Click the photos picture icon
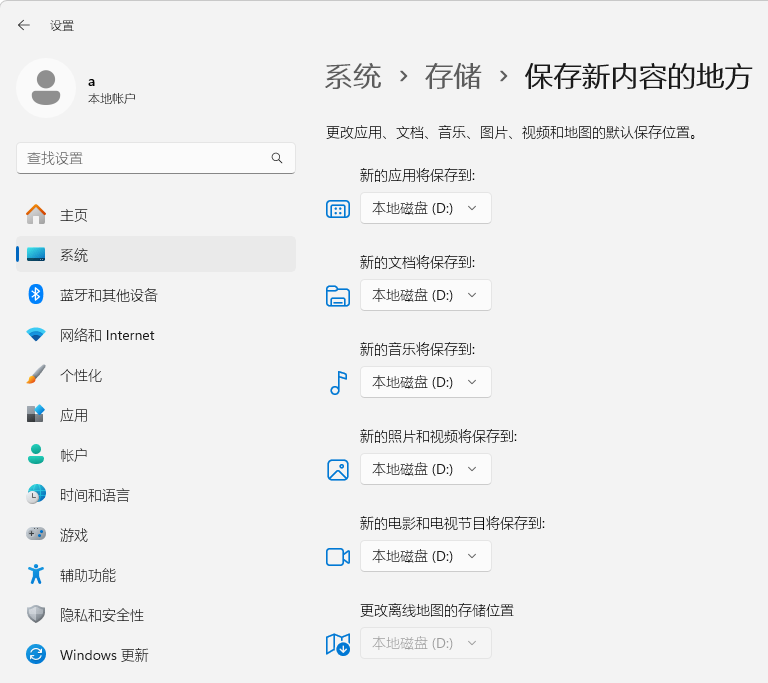768x683 pixels. pyautogui.click(x=338, y=470)
